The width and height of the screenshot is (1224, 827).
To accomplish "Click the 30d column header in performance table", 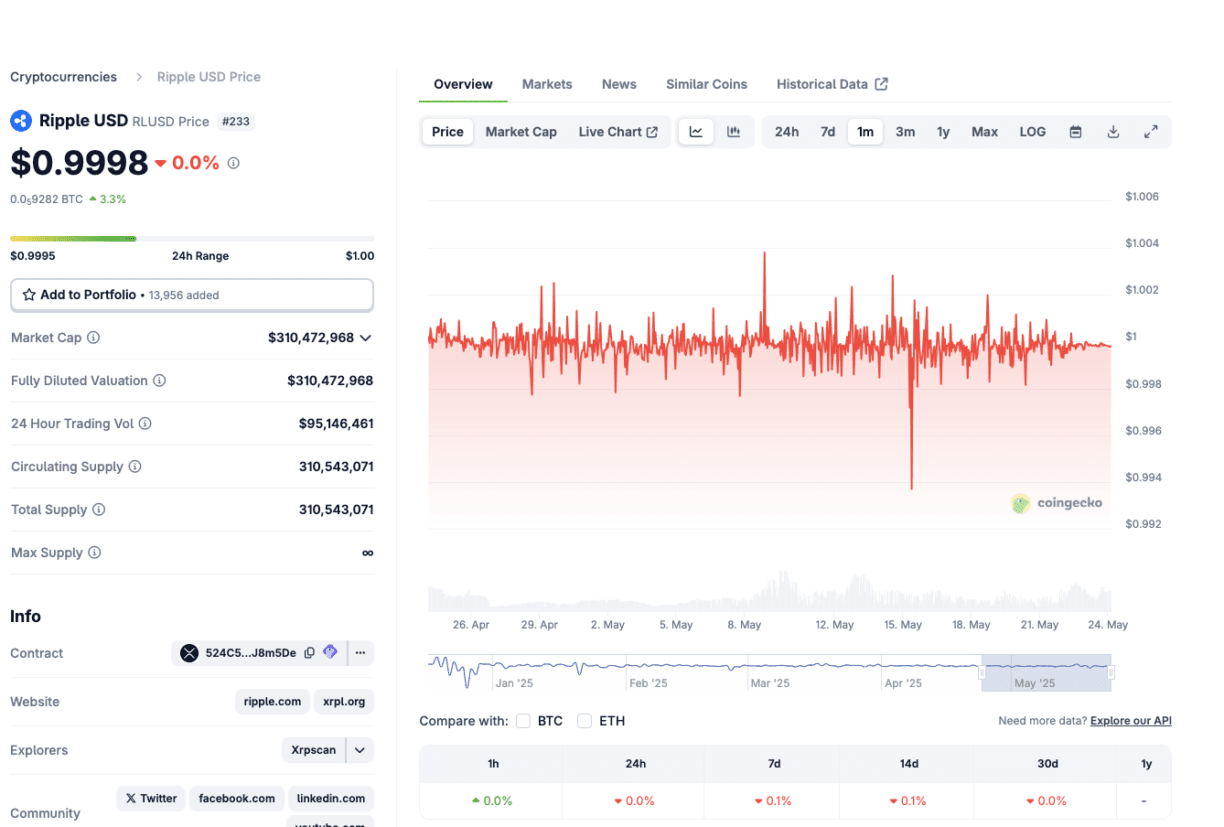I will (1047, 764).
